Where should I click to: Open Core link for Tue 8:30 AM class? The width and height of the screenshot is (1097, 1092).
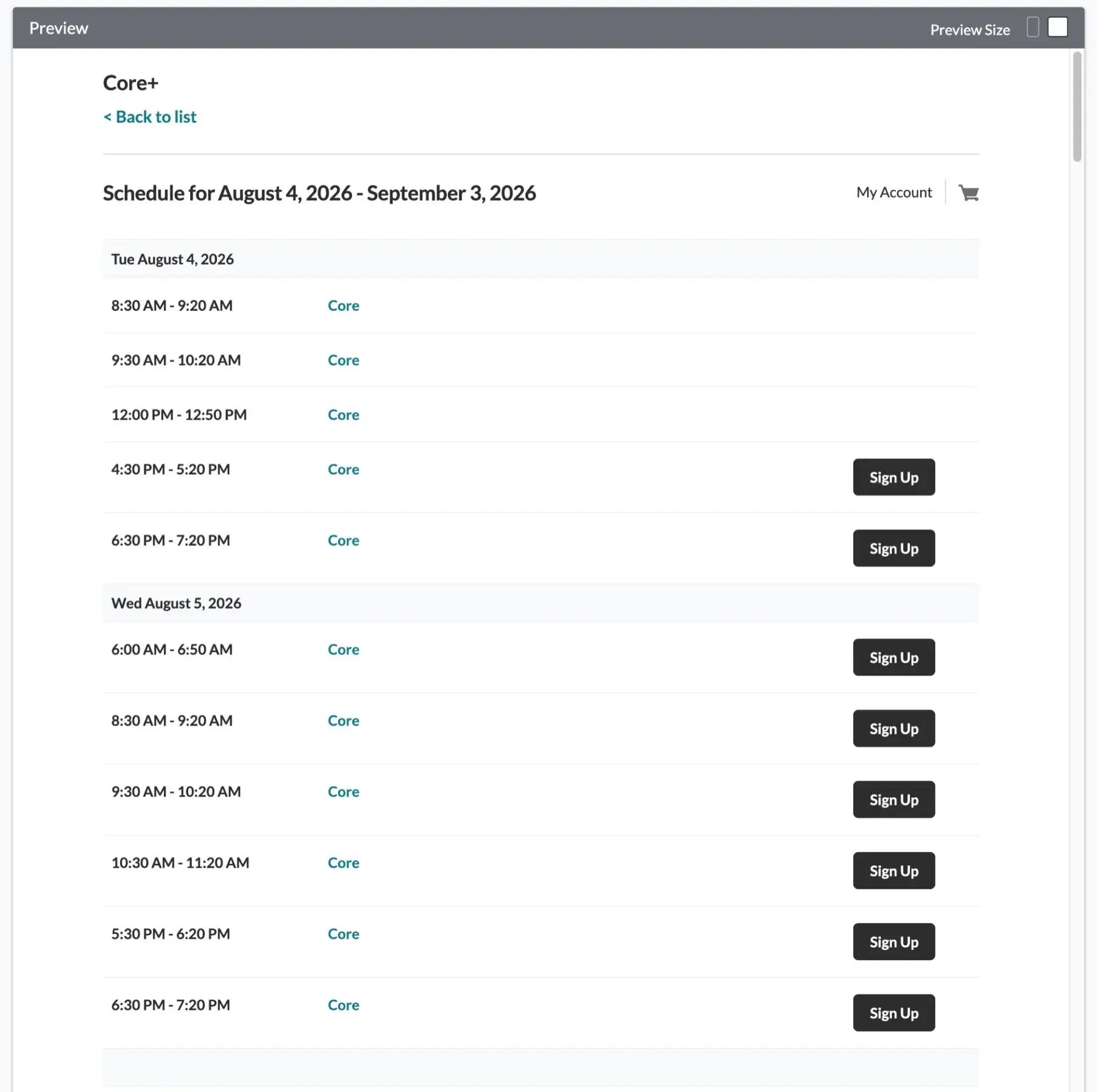(x=343, y=306)
